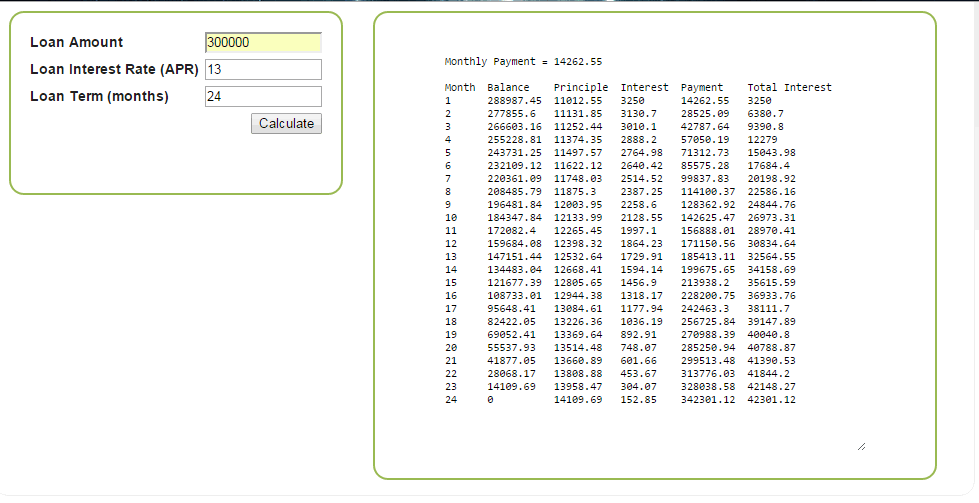Click interest value 2888.2
The width and height of the screenshot is (979, 503).
(x=639, y=140)
